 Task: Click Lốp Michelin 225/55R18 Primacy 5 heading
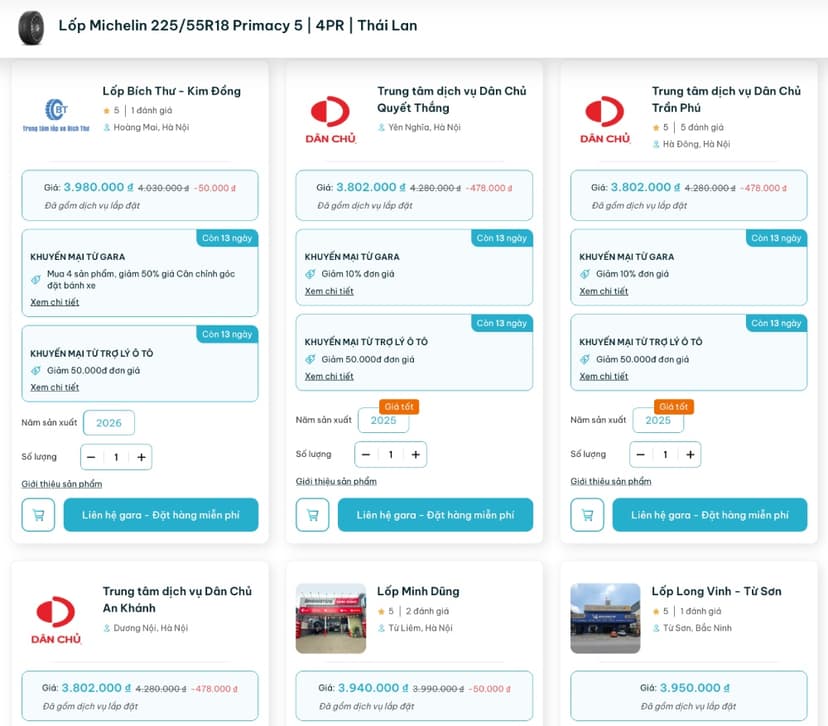click(238, 25)
